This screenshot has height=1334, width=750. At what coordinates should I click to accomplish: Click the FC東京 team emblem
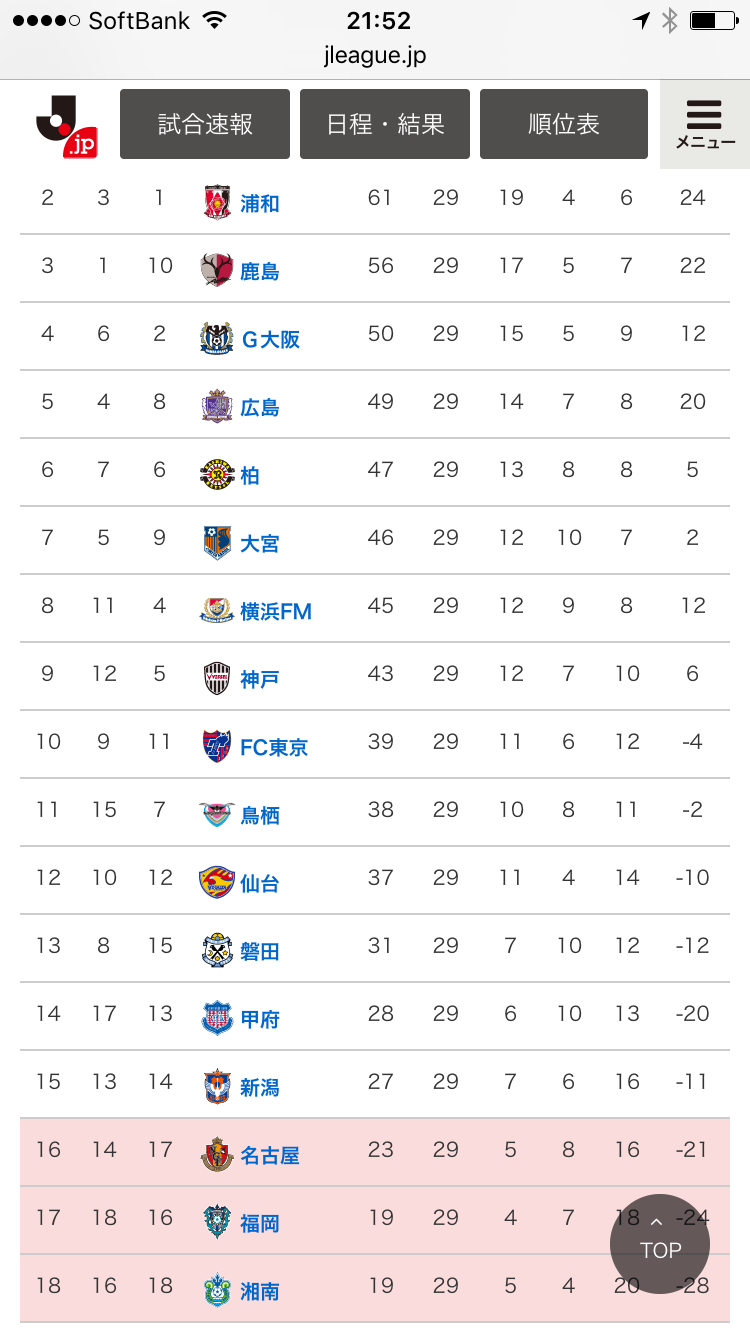click(217, 746)
